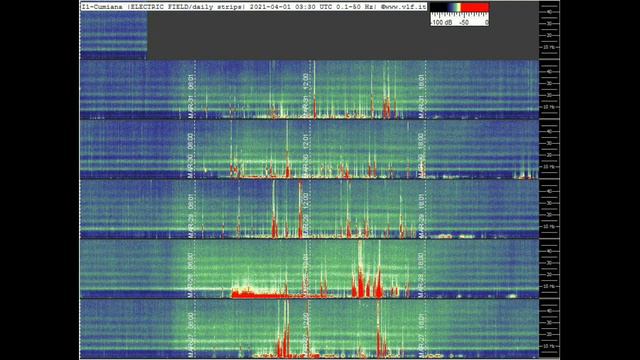The height and width of the screenshot is (360, 640).
Task: Click the 10 Hz label on the MAR-30 strip's scale
Action: pos(549,167)
